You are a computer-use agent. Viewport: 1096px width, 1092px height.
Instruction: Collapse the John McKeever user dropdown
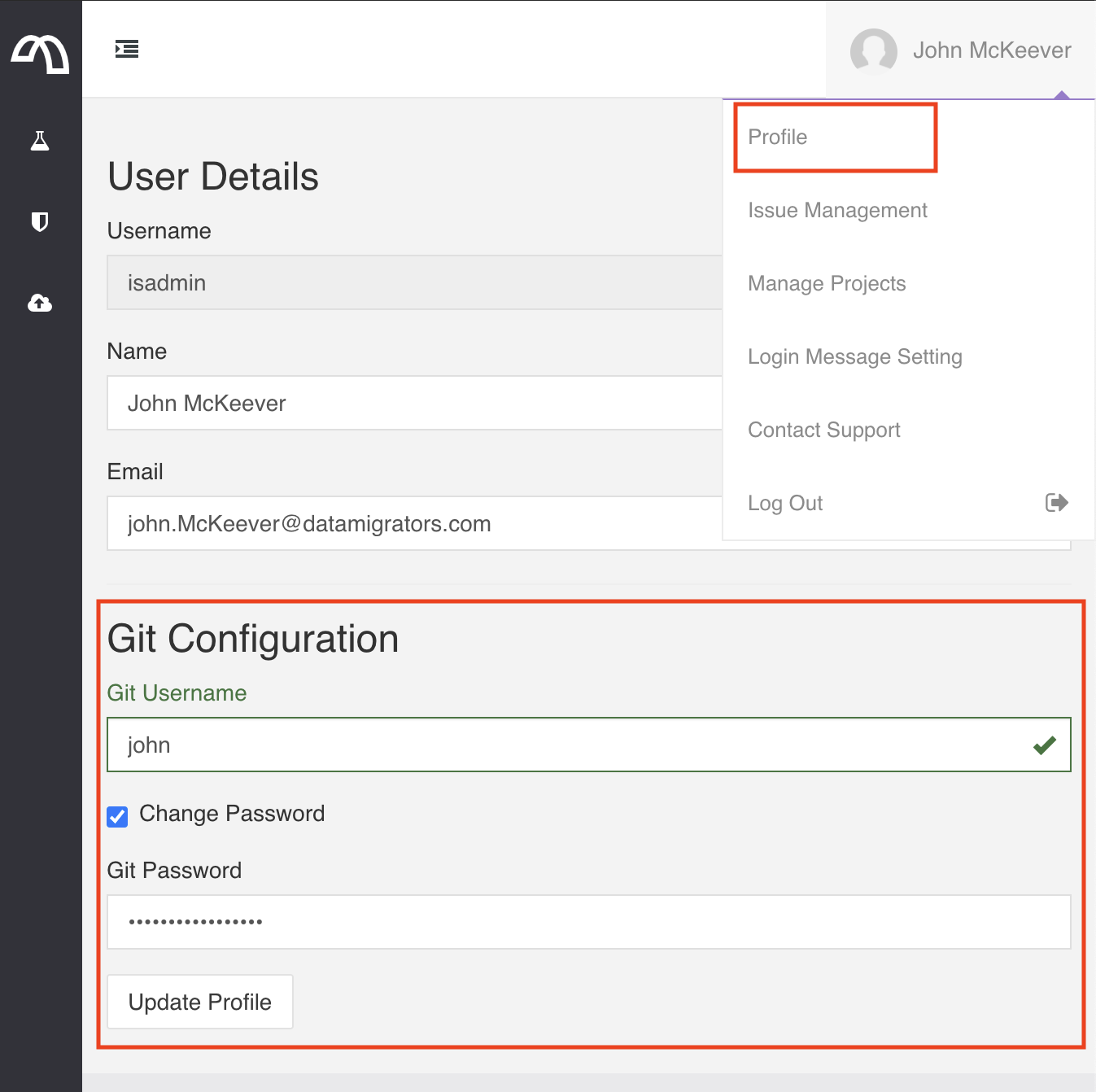point(991,50)
